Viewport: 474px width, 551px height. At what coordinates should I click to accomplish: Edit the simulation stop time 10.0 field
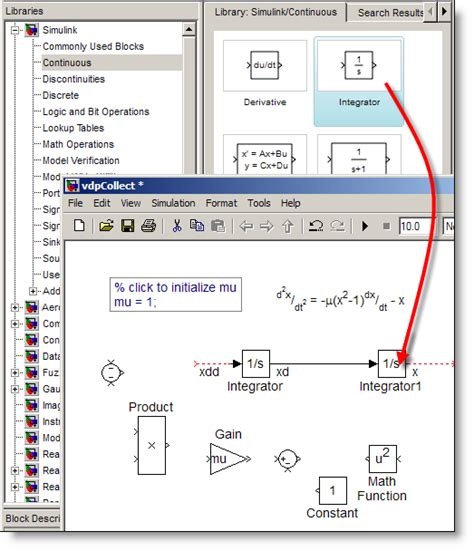coord(416,226)
